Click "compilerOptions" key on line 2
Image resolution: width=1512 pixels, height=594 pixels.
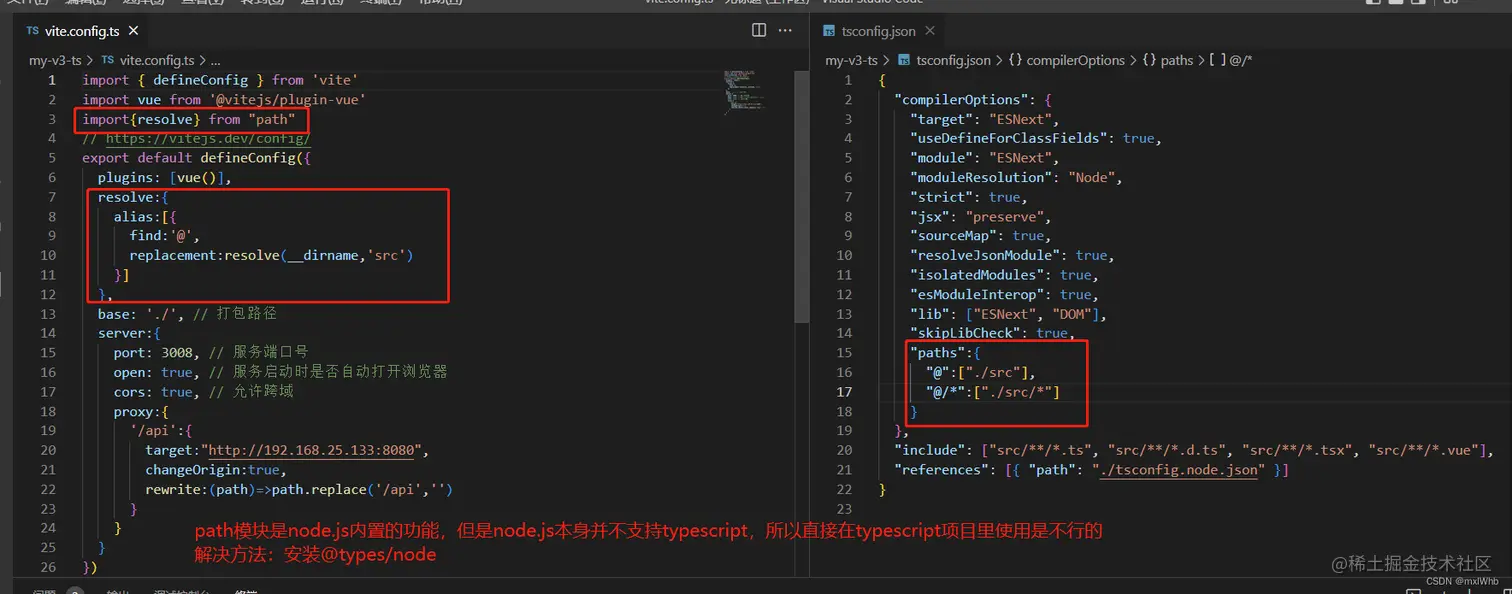(x=961, y=99)
